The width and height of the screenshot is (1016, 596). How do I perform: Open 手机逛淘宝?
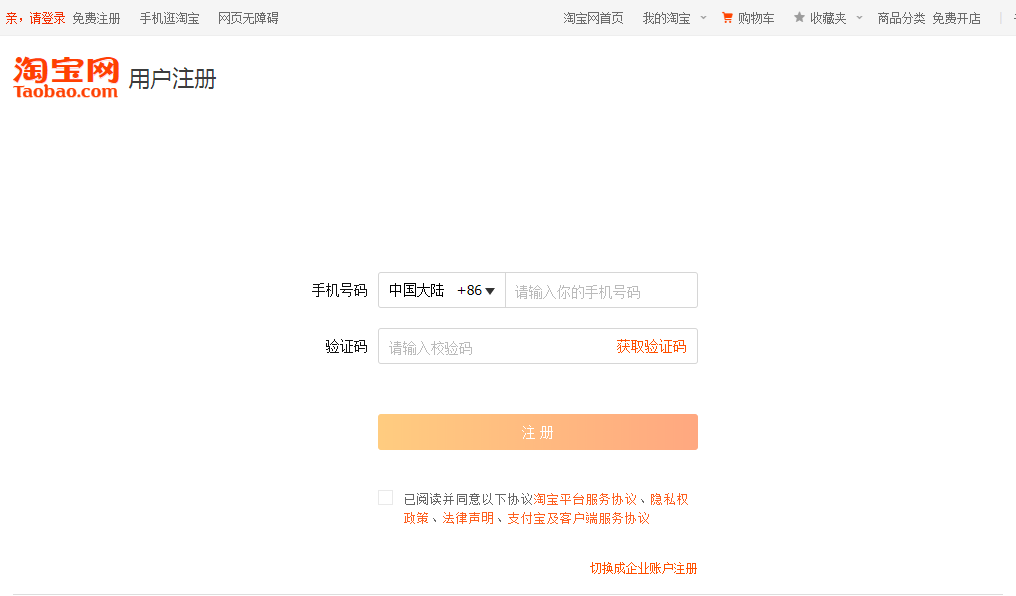pos(169,18)
